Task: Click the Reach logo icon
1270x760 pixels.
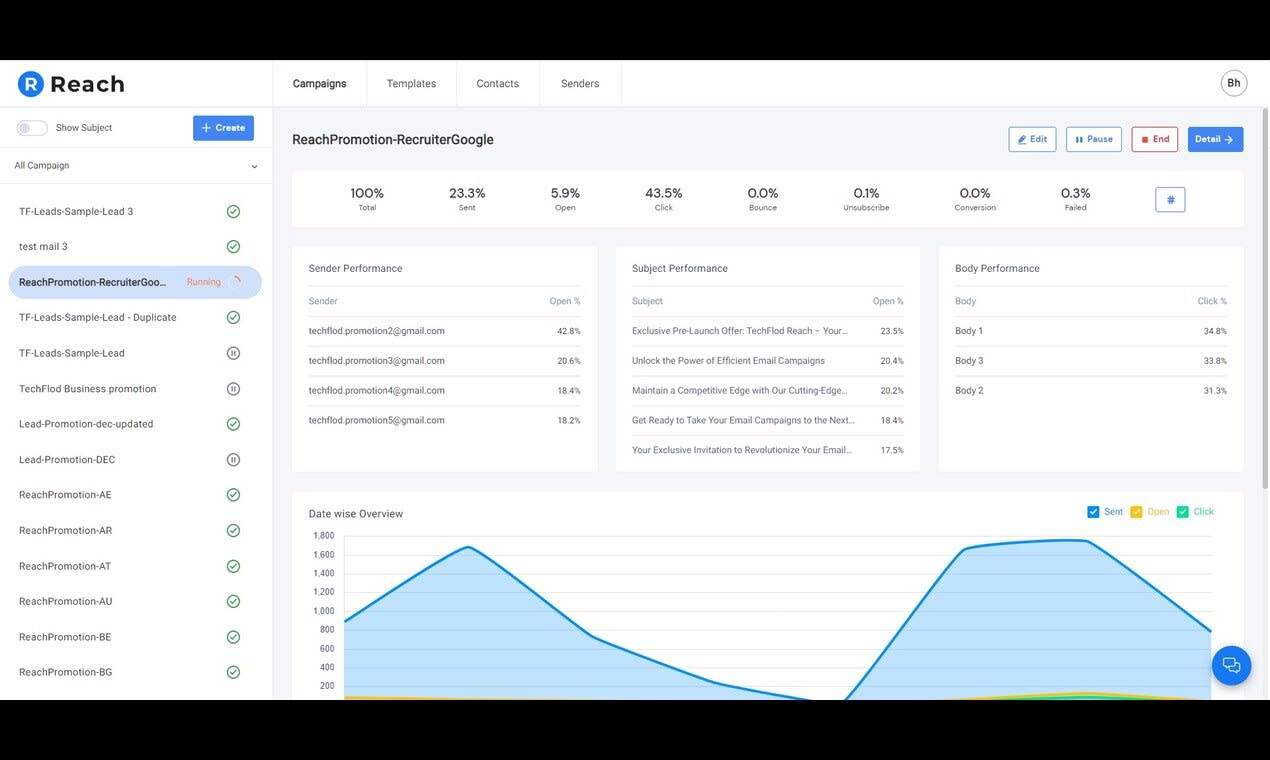Action: pyautogui.click(x=31, y=84)
